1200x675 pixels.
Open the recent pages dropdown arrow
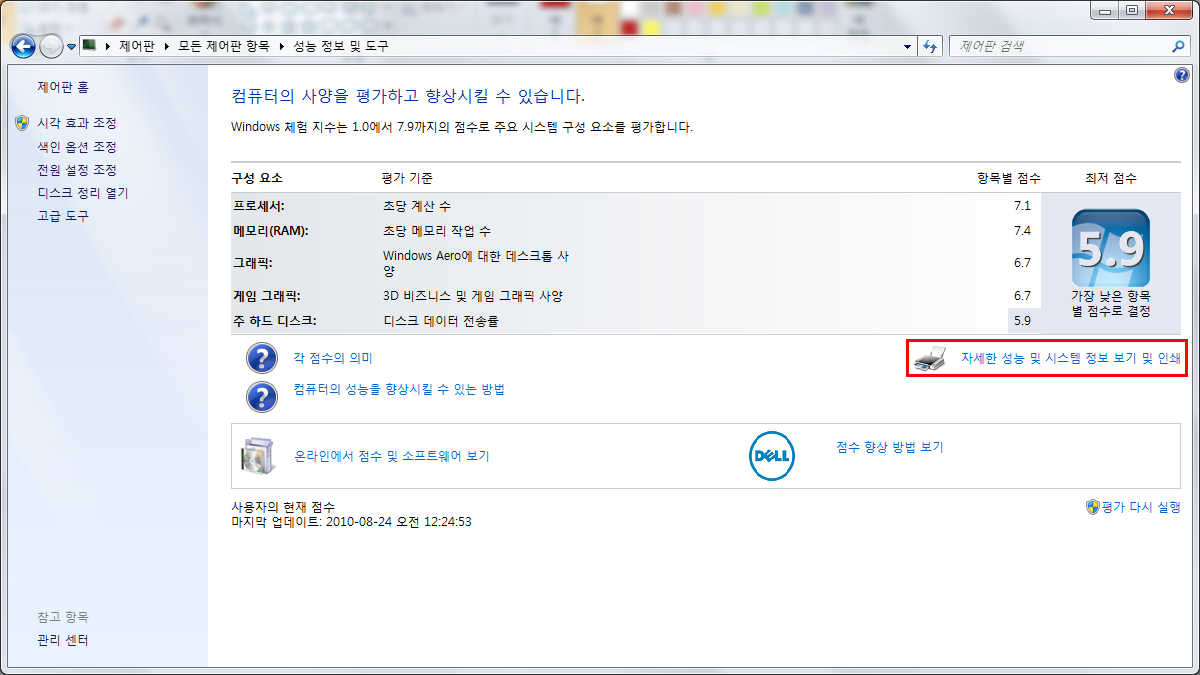coord(72,47)
